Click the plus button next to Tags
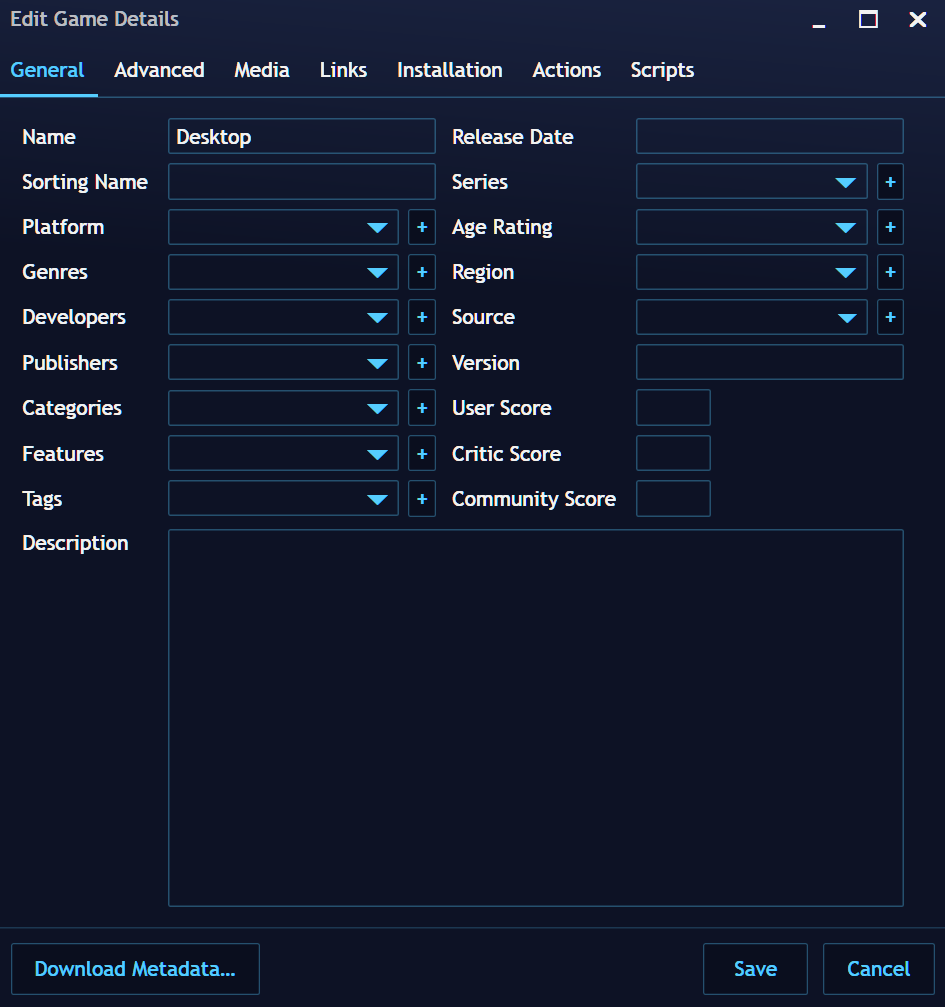 click(421, 498)
